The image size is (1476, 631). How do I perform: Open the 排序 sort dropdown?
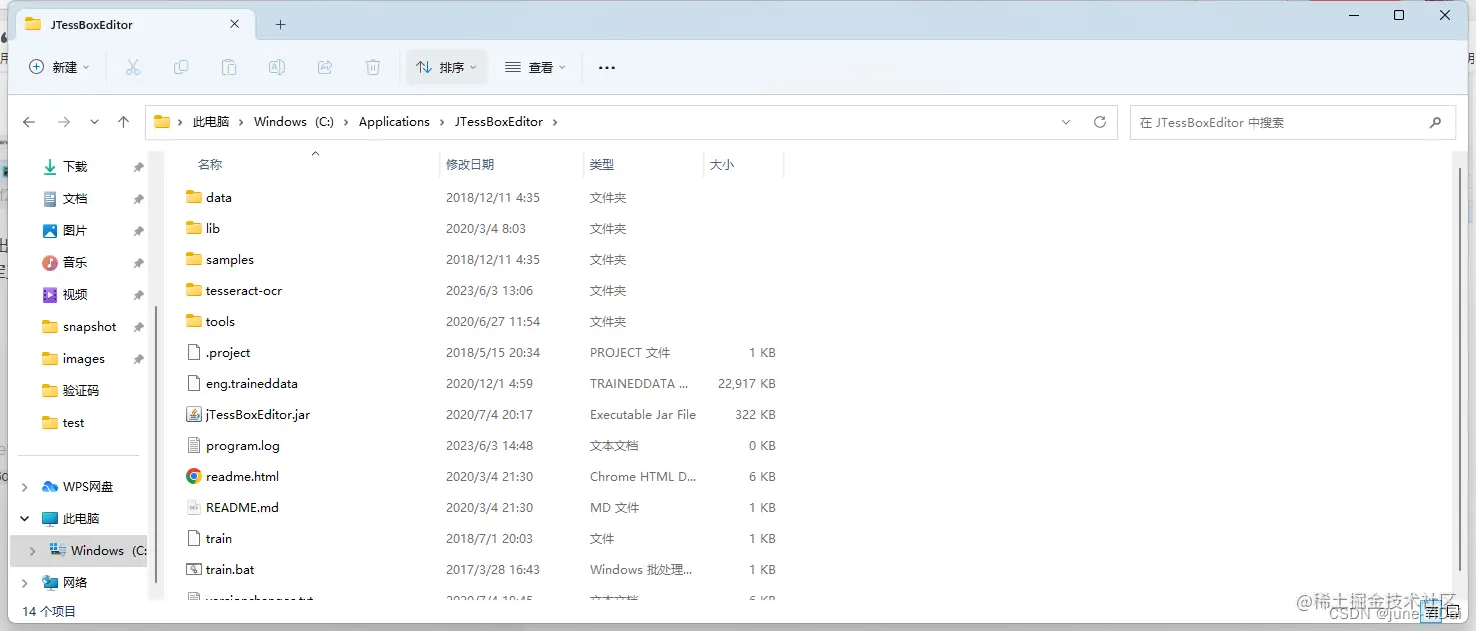[446, 67]
